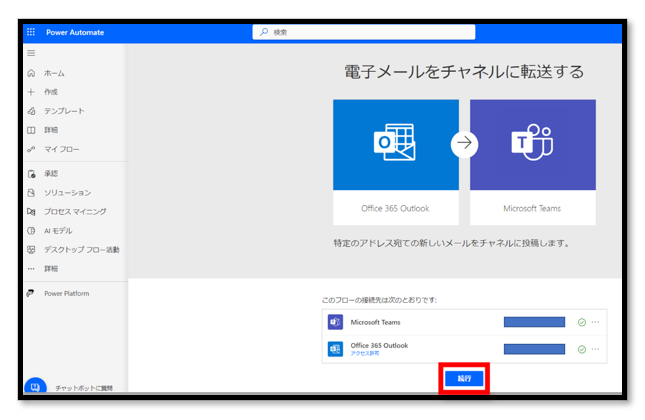Click the テンプレート icon
Screen dimensions: 645x420
coord(31,111)
